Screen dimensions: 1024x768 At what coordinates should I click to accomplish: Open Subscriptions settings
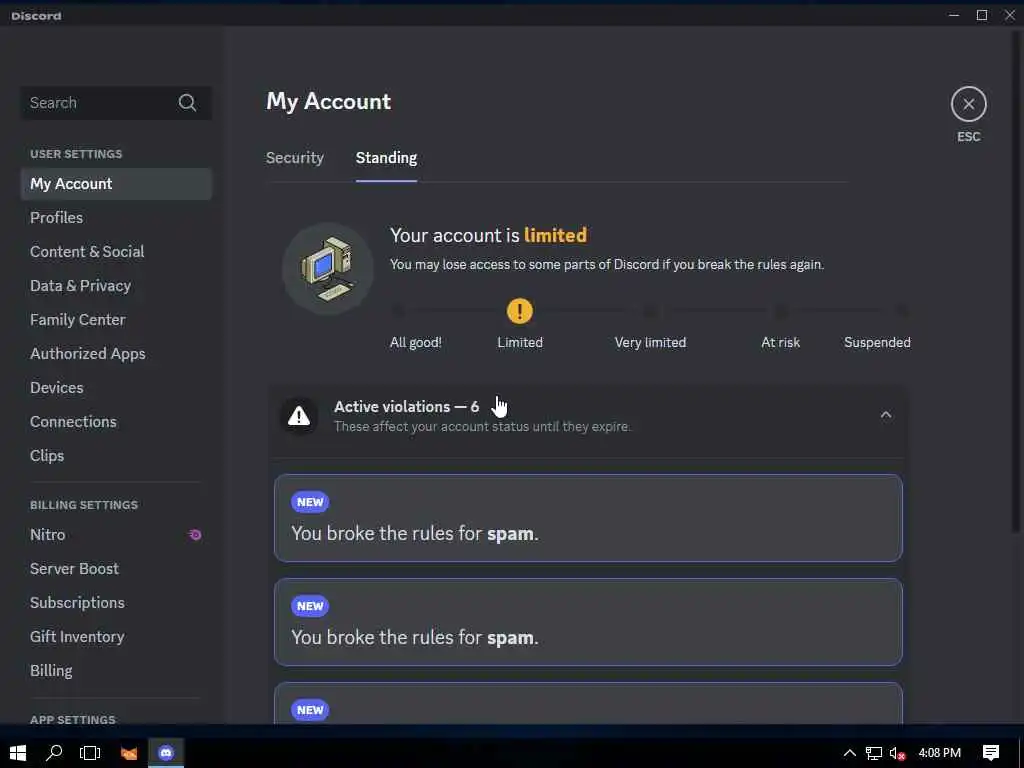click(116, 603)
